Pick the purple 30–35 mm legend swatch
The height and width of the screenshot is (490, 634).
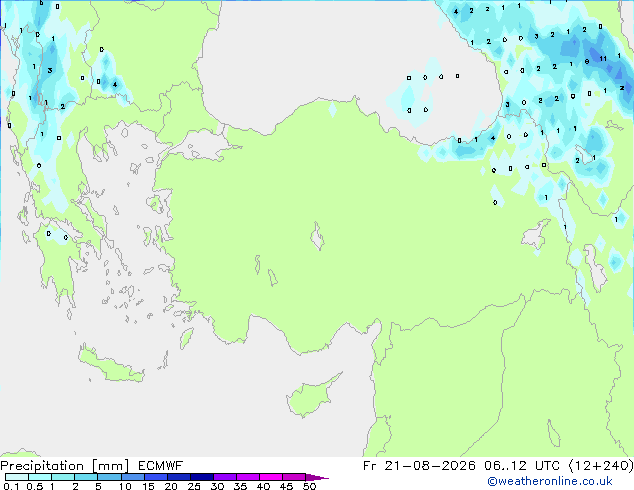225,477
